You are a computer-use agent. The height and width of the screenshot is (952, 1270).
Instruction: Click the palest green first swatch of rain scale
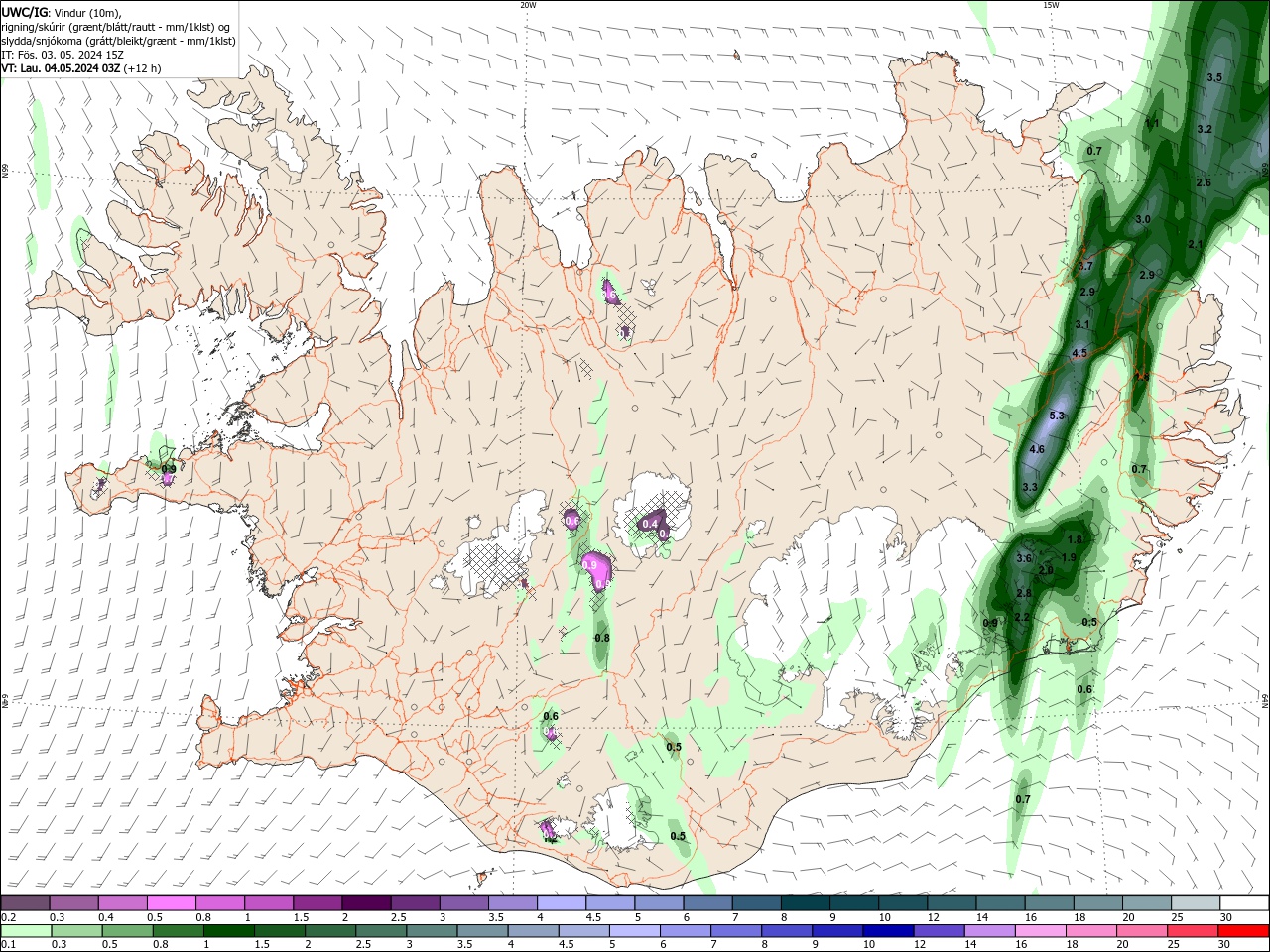click(26, 930)
